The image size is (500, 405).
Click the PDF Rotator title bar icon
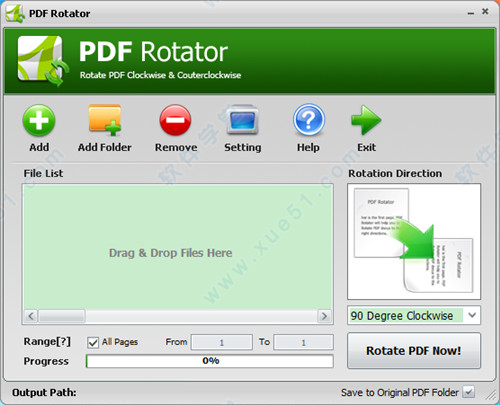pos(15,14)
